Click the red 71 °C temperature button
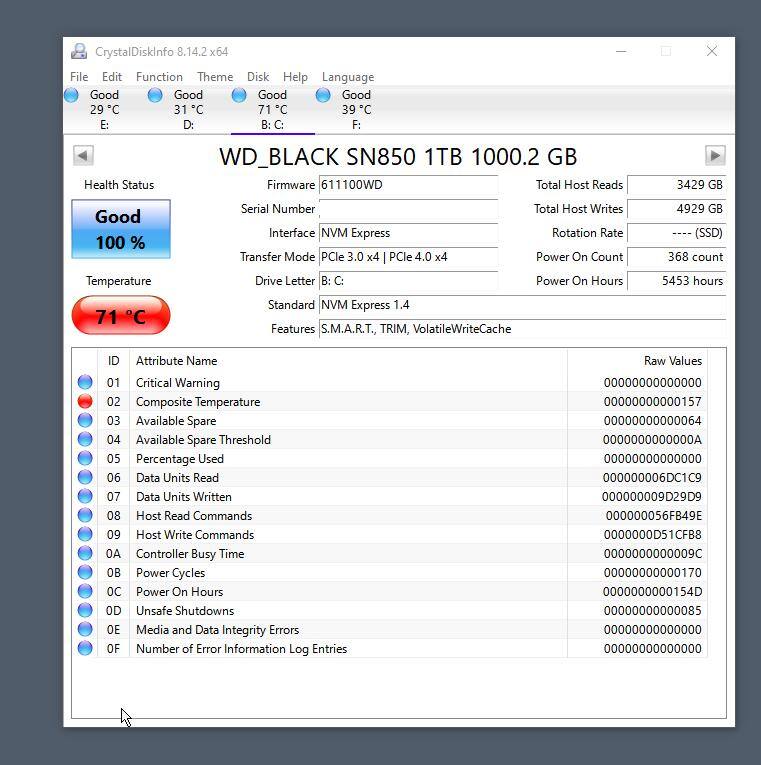 pyautogui.click(x=121, y=316)
